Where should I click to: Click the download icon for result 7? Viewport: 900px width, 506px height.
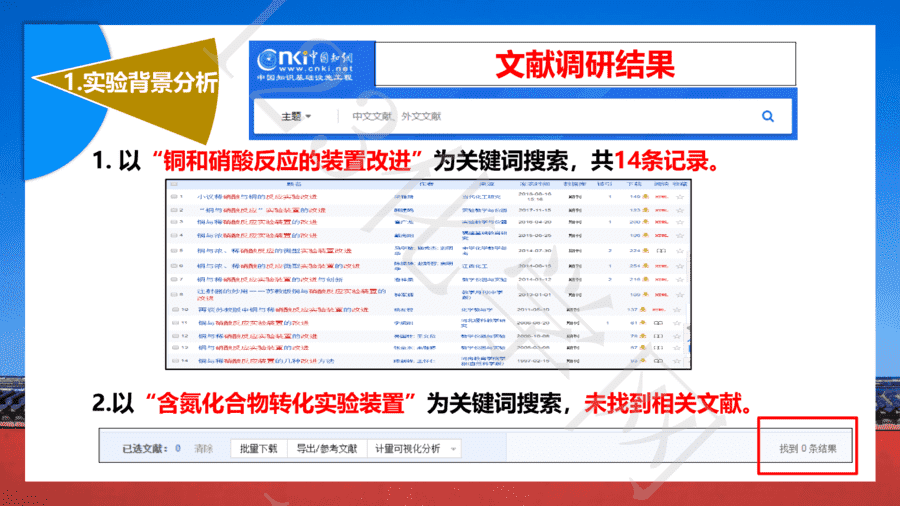pos(645,279)
